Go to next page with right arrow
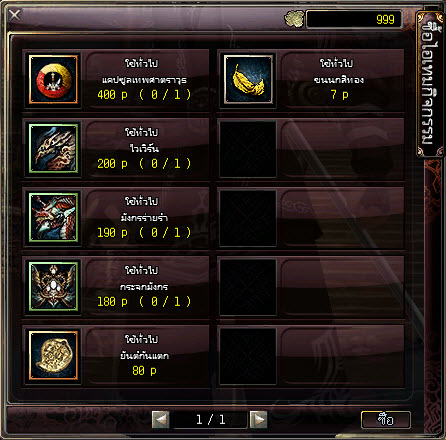446x440 pixels. 259,420
